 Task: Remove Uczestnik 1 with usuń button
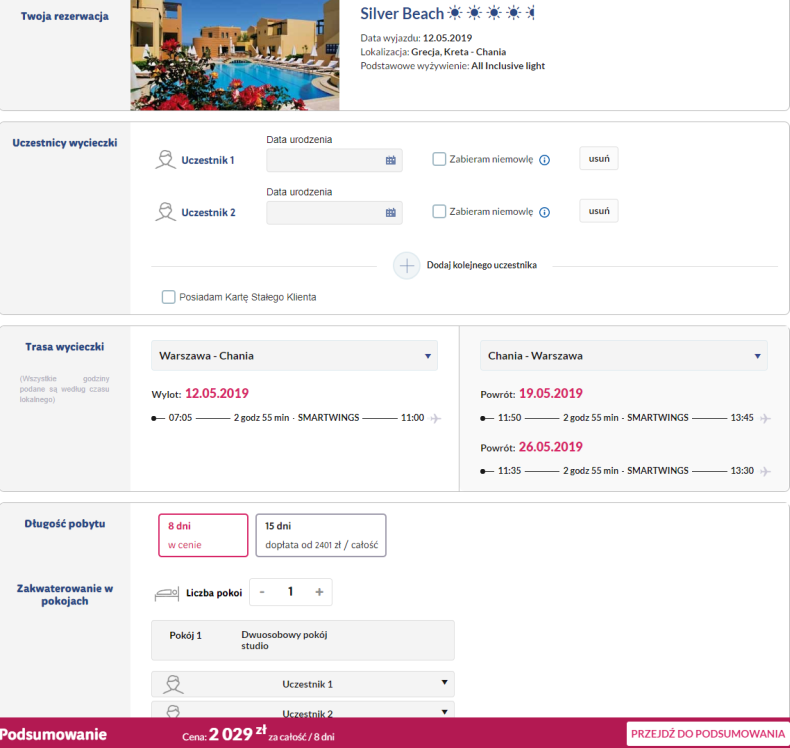[x=599, y=159]
